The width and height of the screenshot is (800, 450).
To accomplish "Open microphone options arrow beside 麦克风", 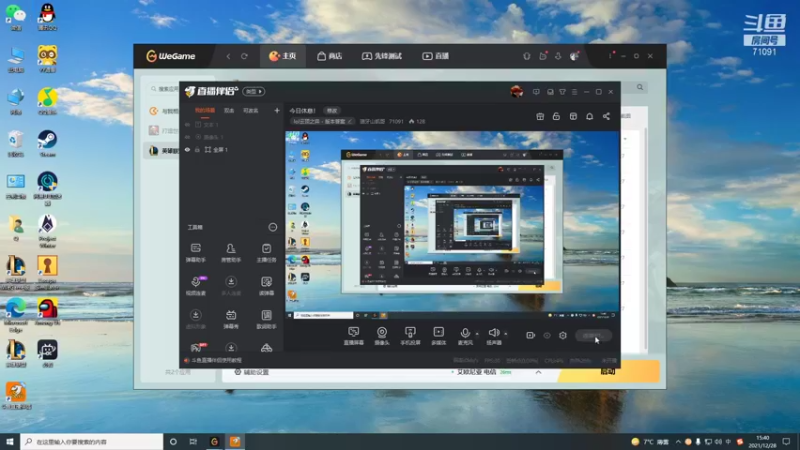I will (477, 334).
